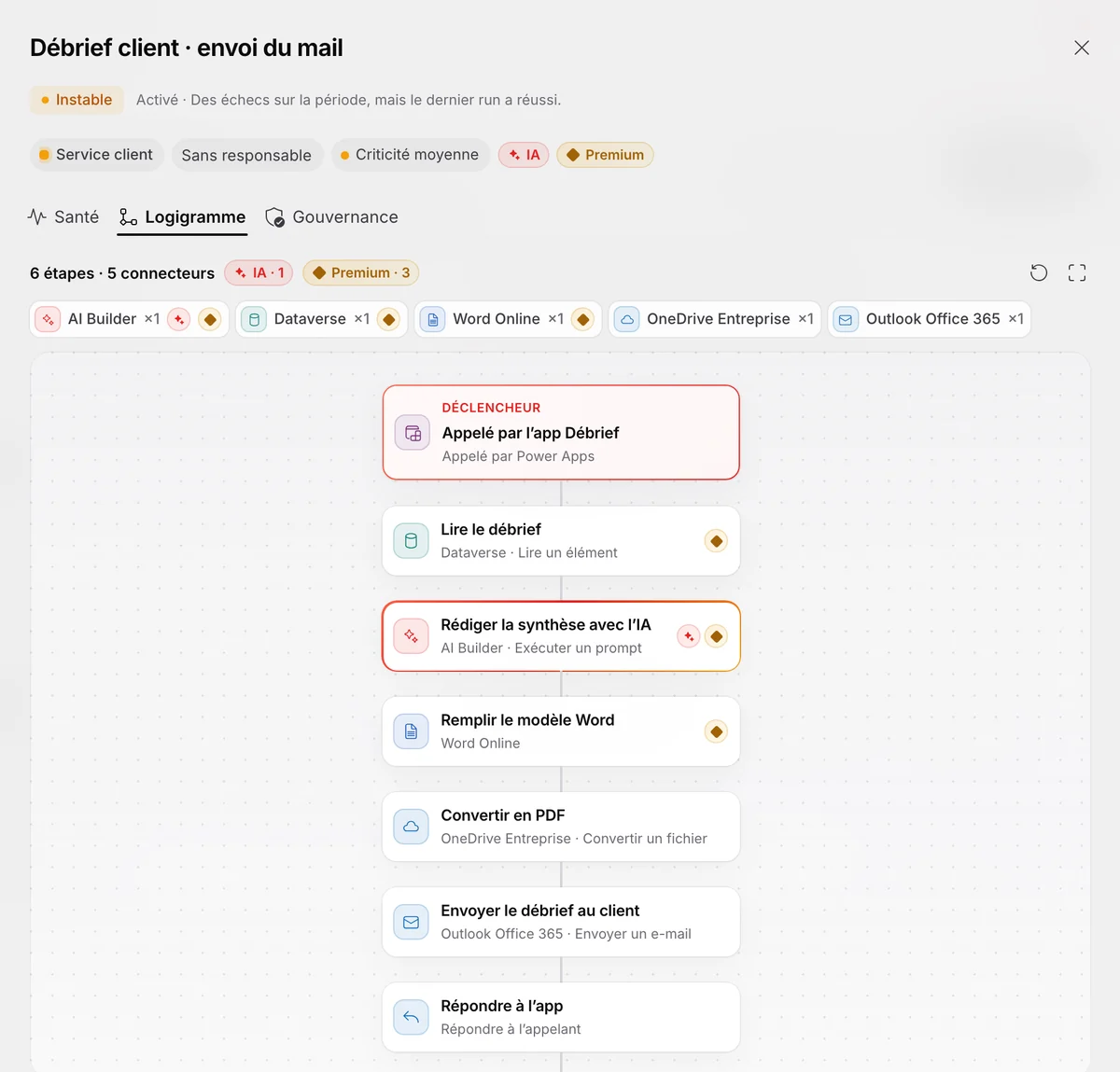1120x1072 pixels.
Task: Click the Santé pulse icon
Action: pyautogui.click(x=37, y=217)
